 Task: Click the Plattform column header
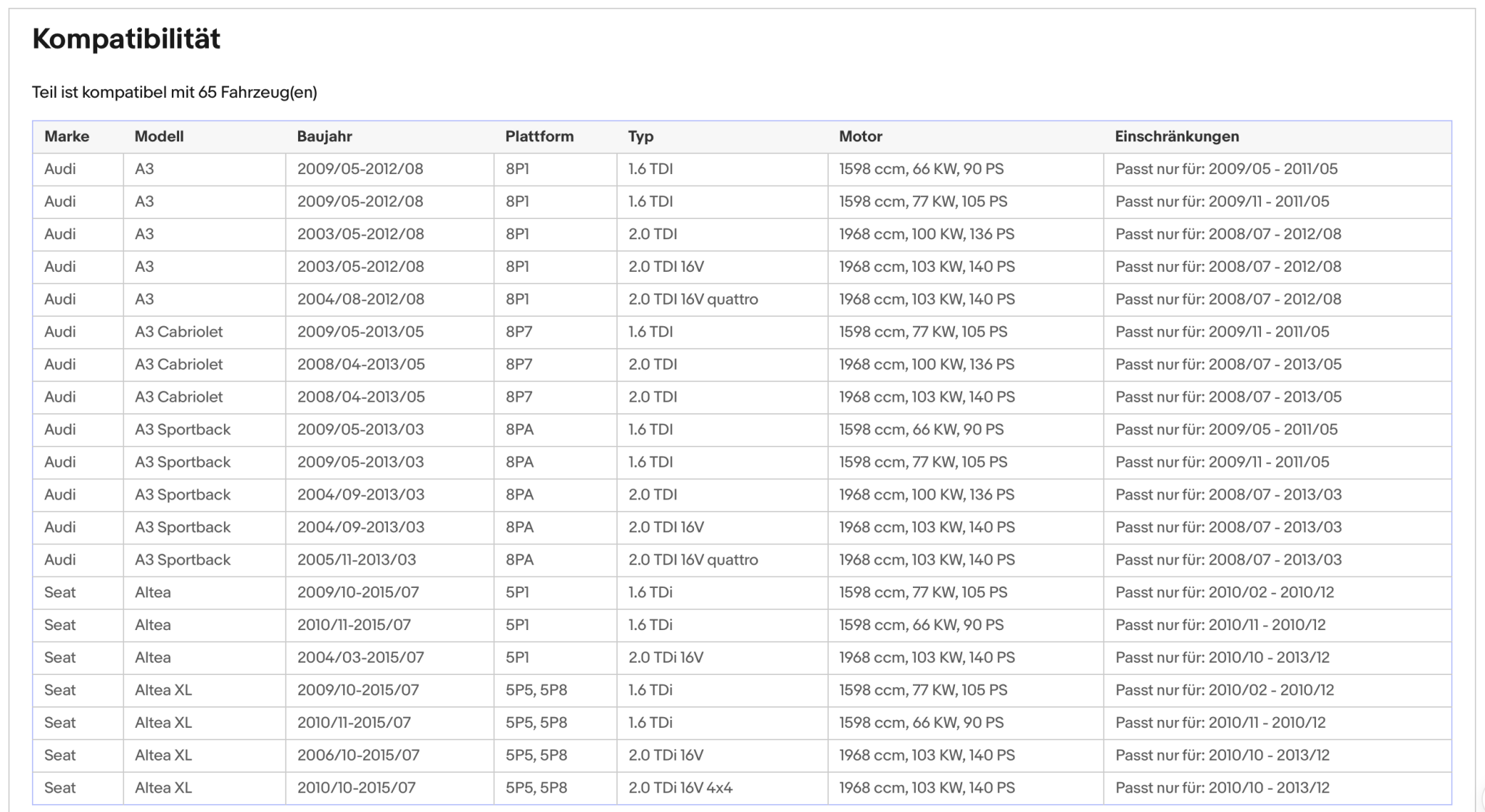[539, 136]
